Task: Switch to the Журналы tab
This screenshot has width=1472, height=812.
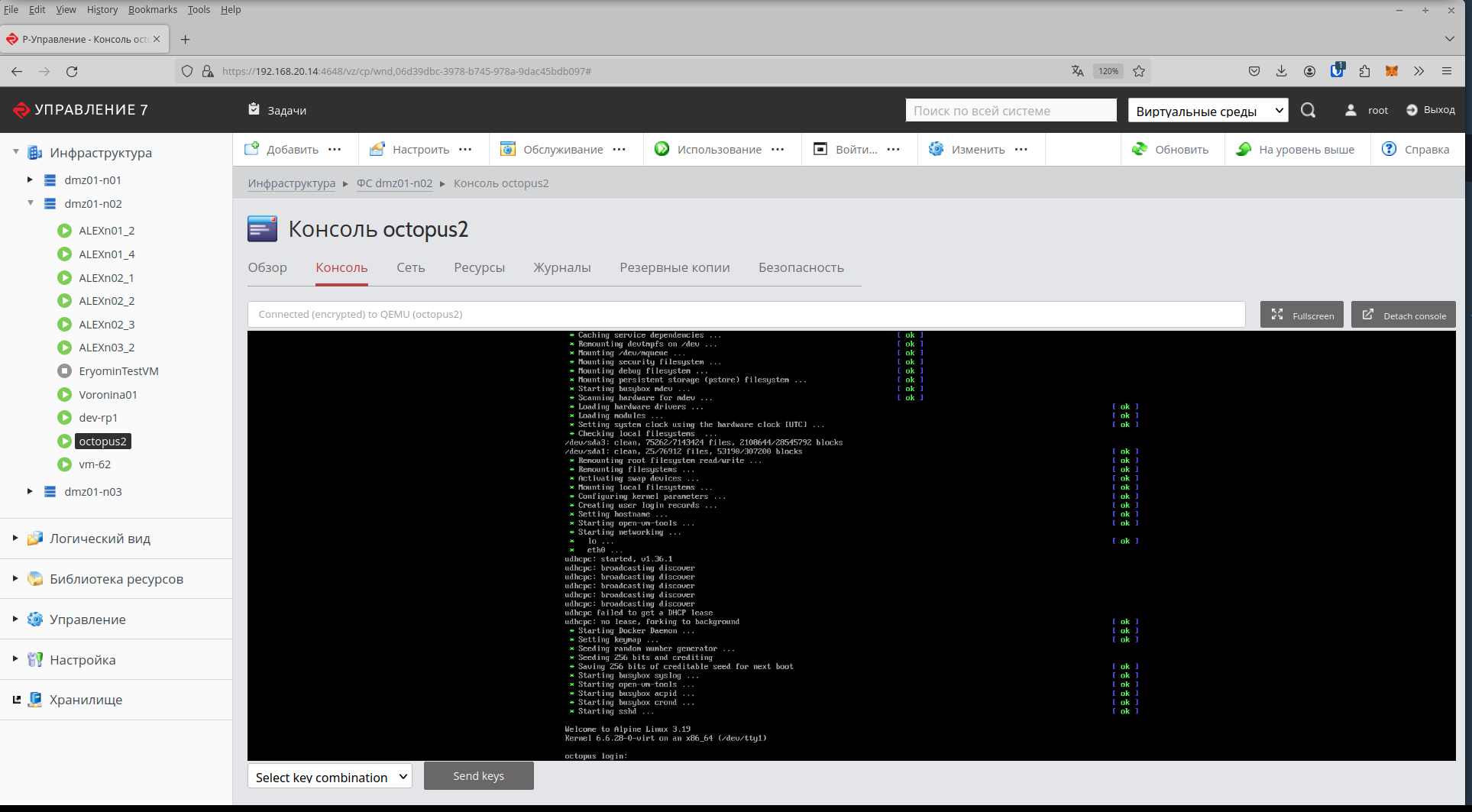Action: [562, 267]
